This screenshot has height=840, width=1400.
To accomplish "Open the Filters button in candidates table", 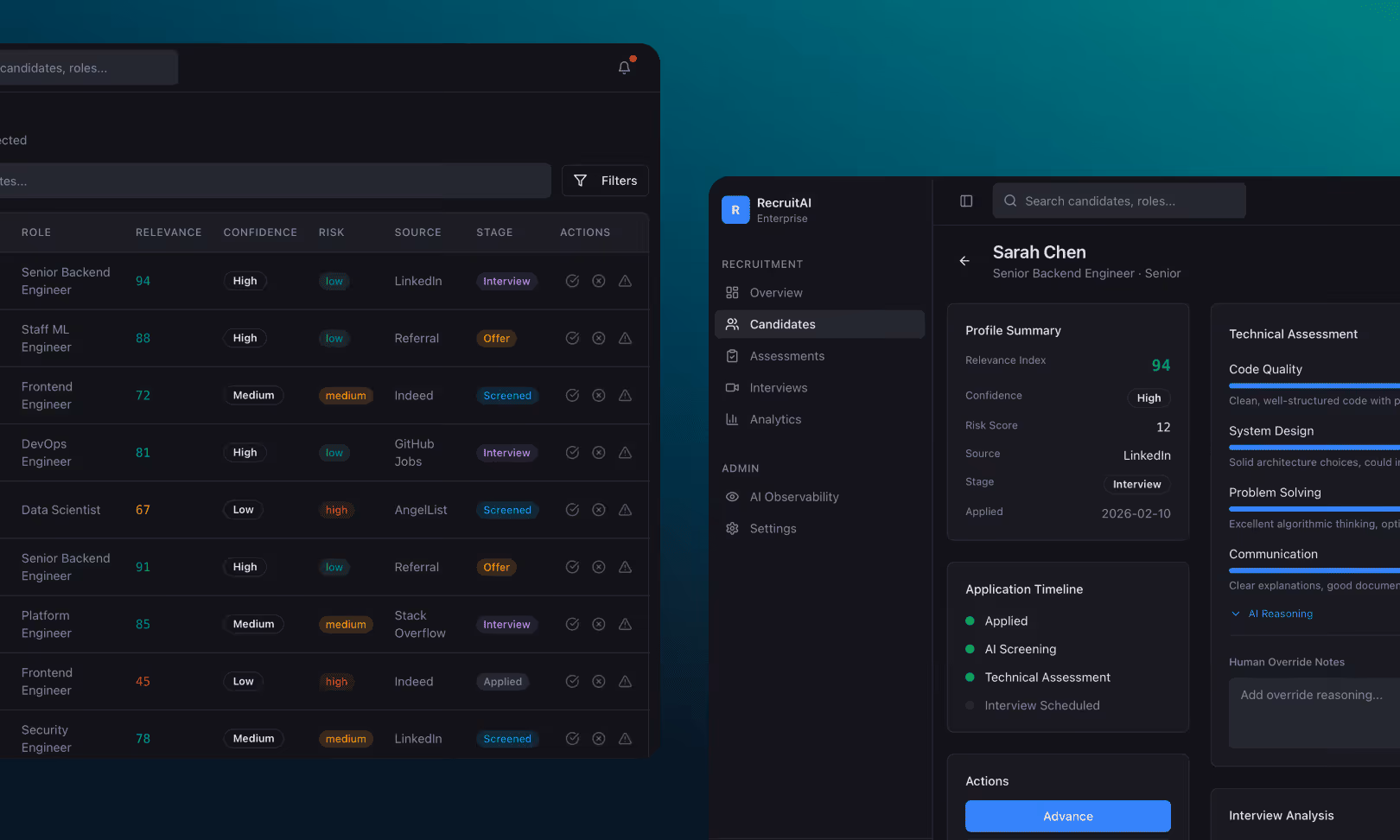I will [605, 181].
